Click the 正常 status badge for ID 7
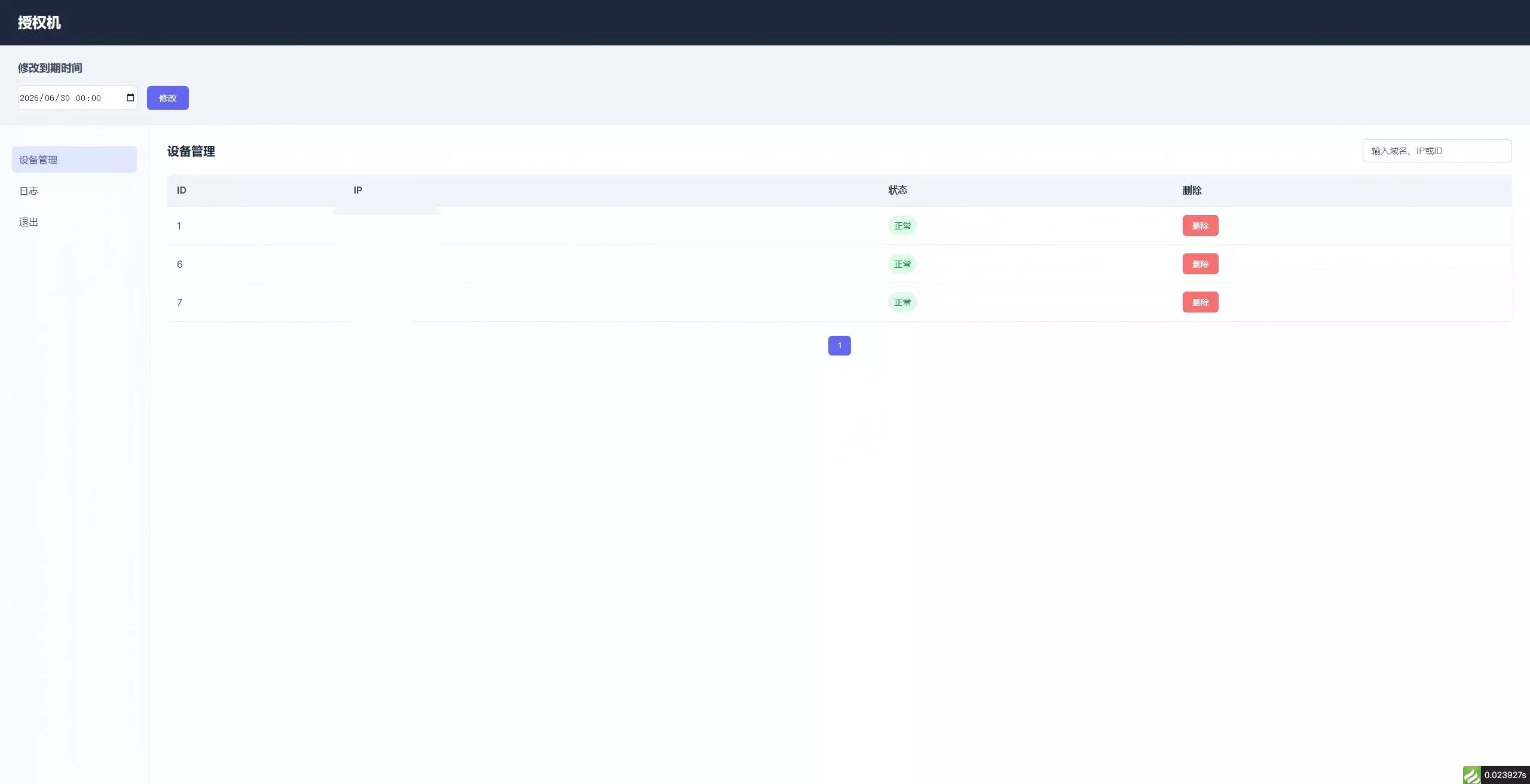 pyautogui.click(x=902, y=302)
